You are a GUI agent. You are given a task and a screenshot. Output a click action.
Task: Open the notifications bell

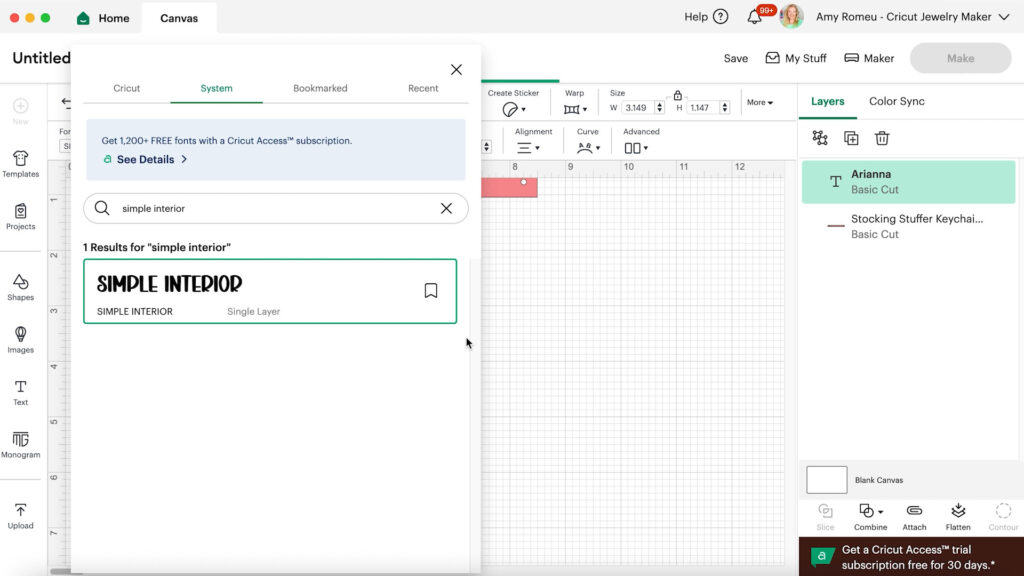pos(754,17)
